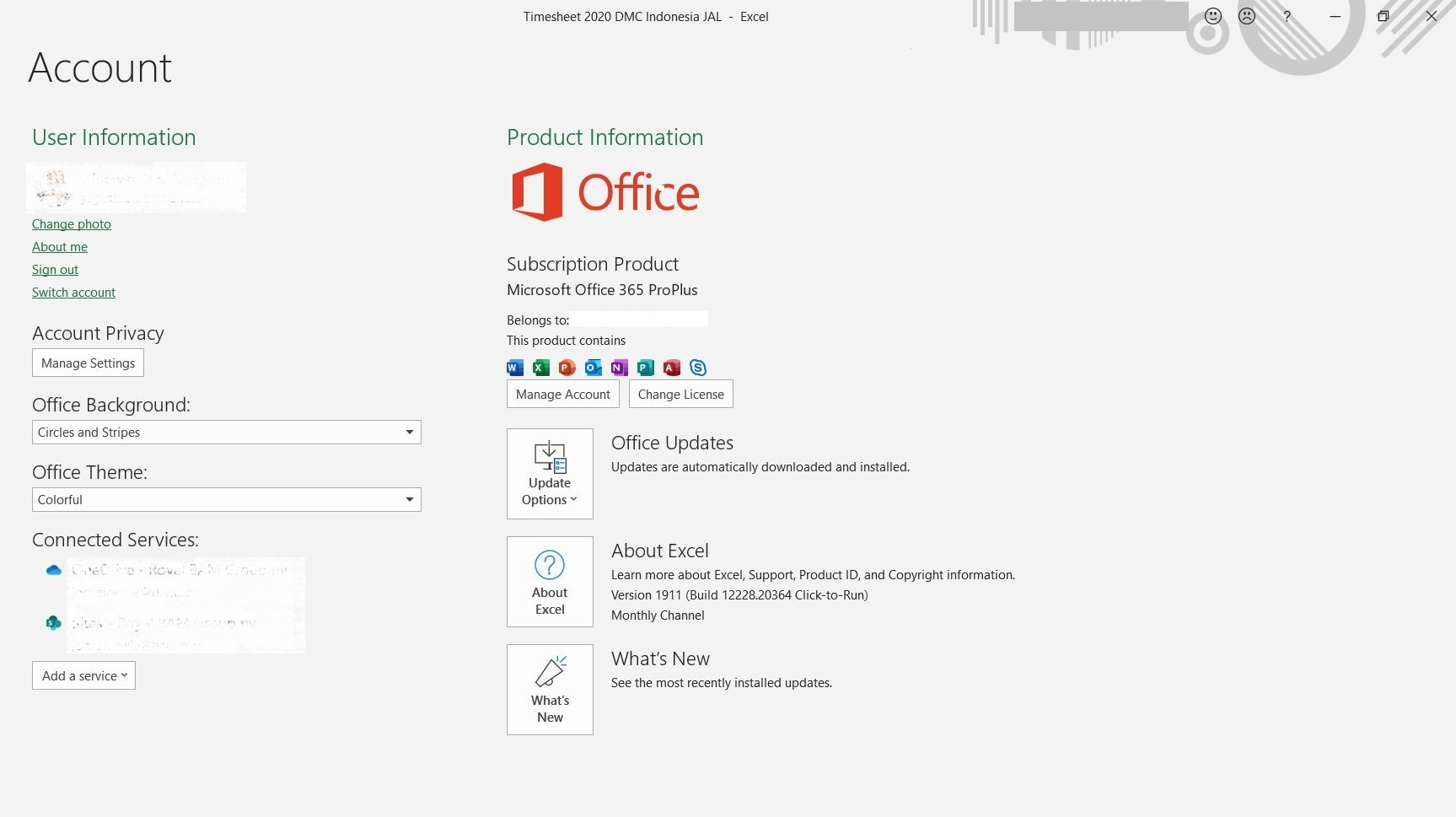
Task: Click the user profile photo
Action: 54,187
